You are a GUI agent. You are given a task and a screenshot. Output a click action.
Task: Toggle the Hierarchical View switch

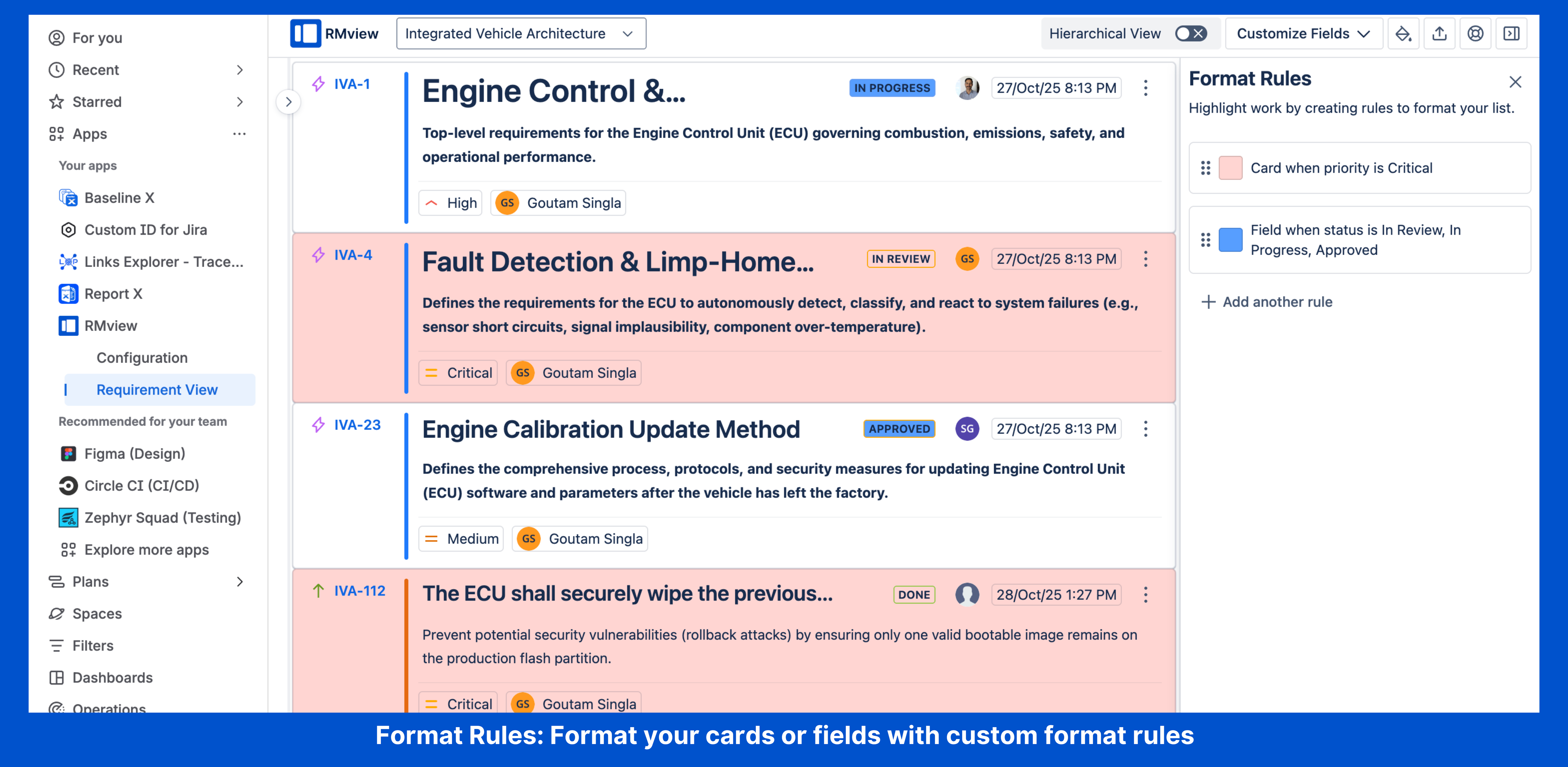coord(1191,34)
